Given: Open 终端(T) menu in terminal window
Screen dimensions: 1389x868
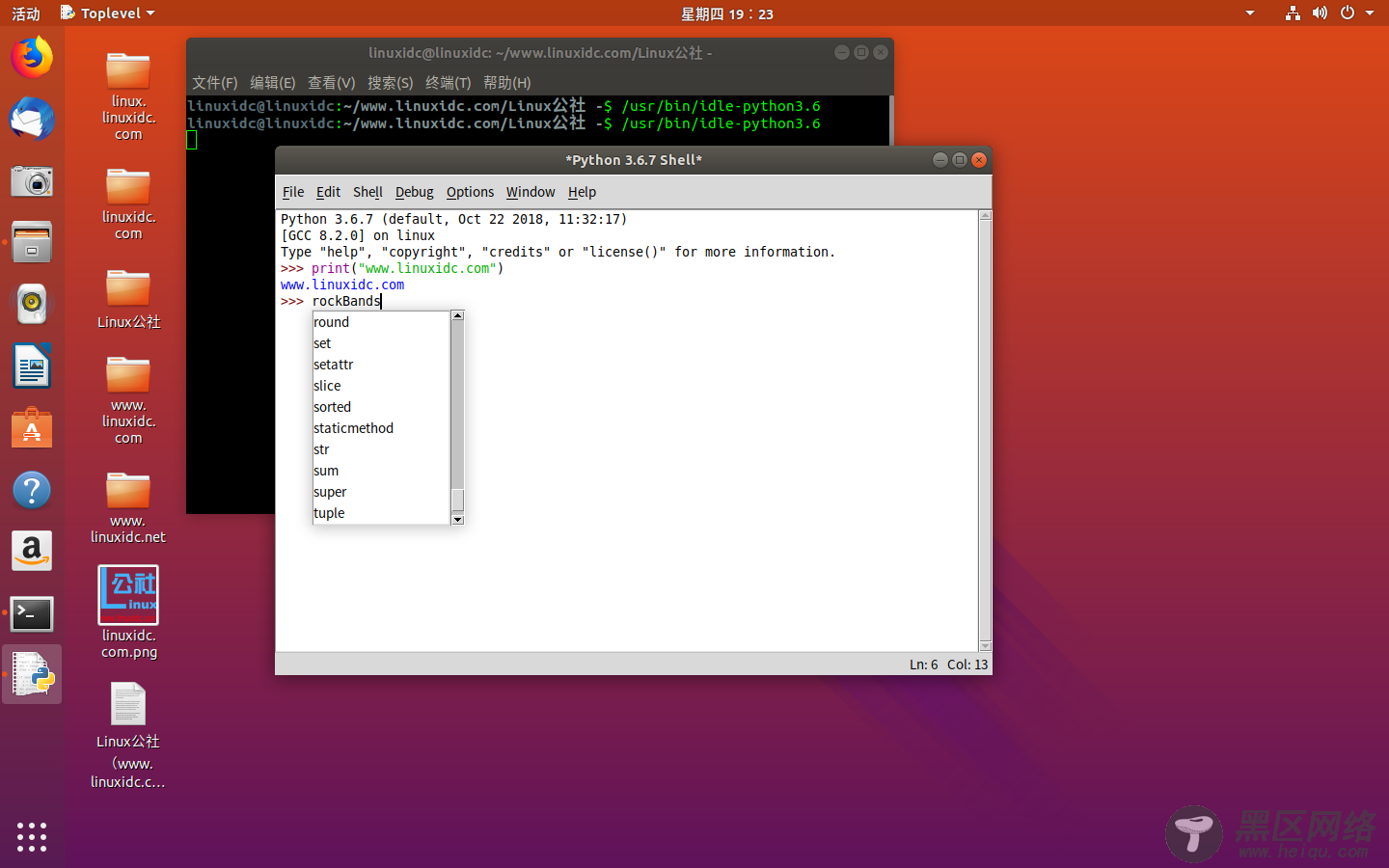Looking at the screenshot, I should (448, 83).
